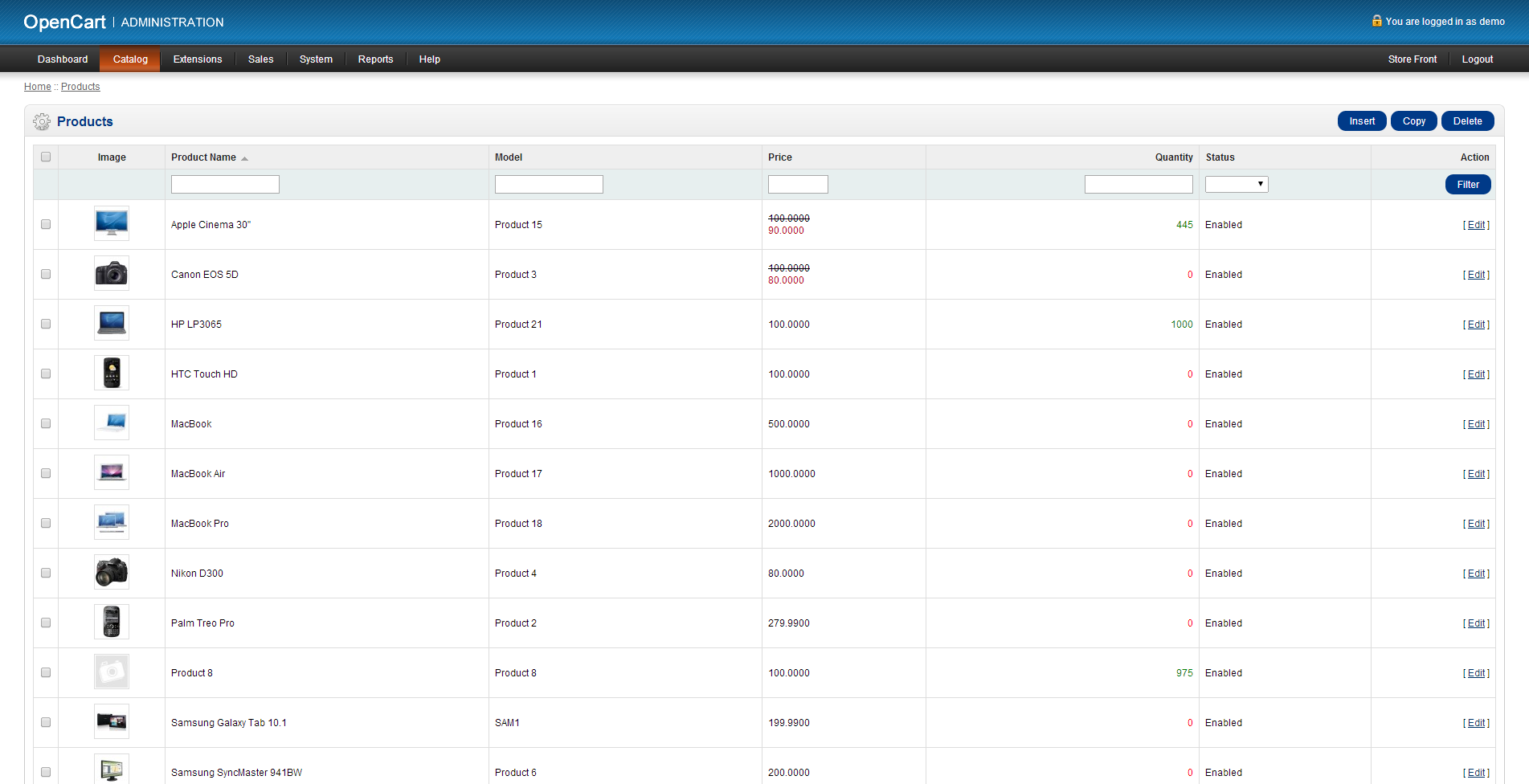Select the MacBook Air row checkbox
This screenshot has width=1529, height=784.
click(x=46, y=473)
